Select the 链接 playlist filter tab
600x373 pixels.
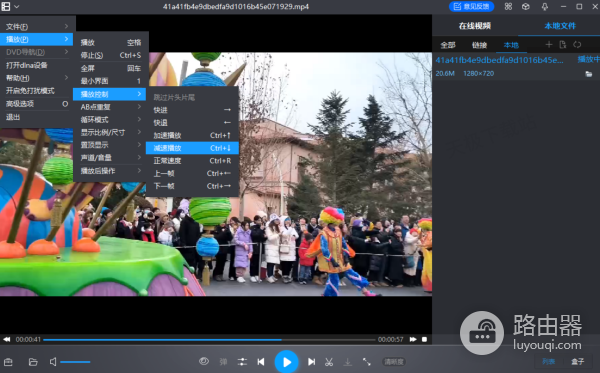point(479,45)
